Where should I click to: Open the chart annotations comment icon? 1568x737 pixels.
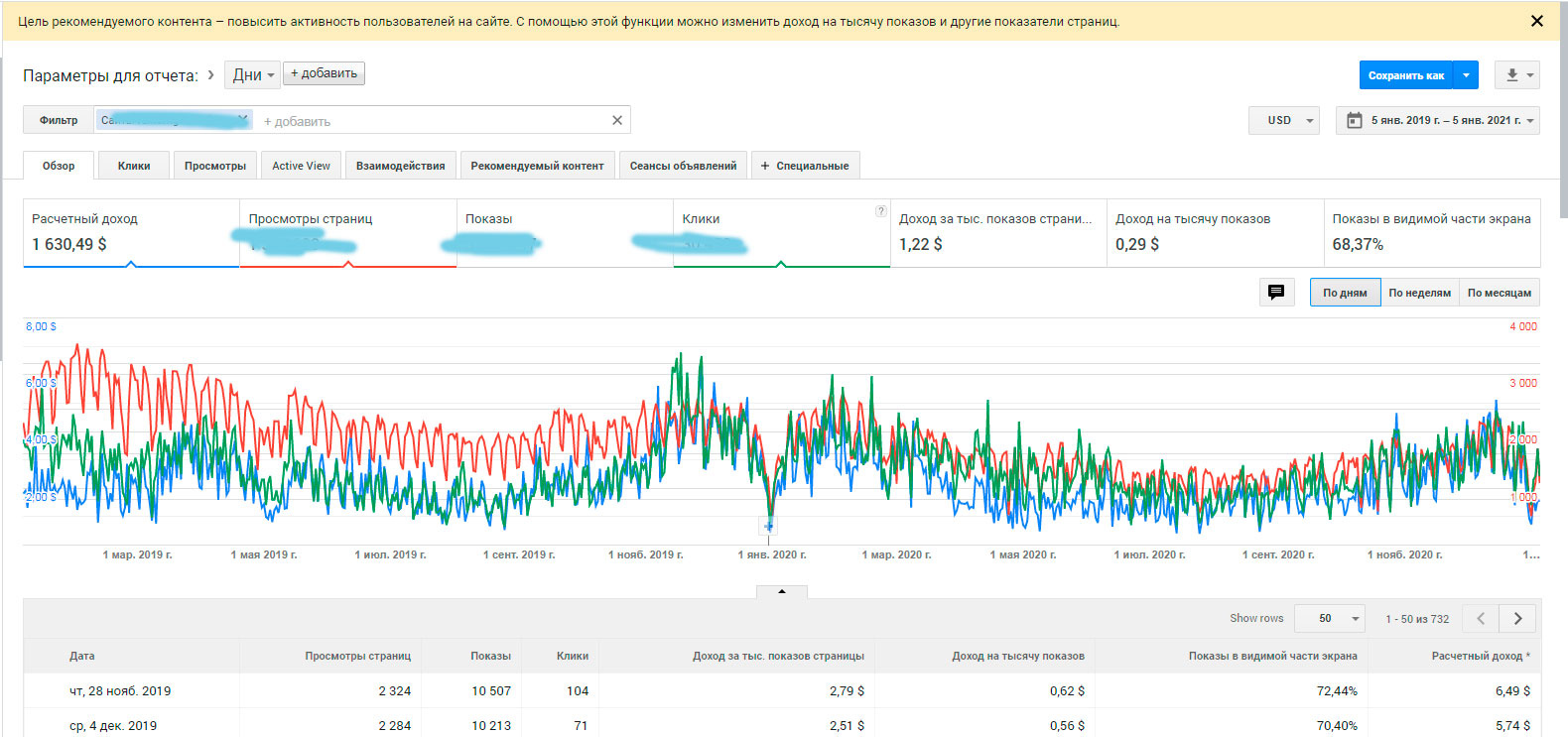[1276, 293]
